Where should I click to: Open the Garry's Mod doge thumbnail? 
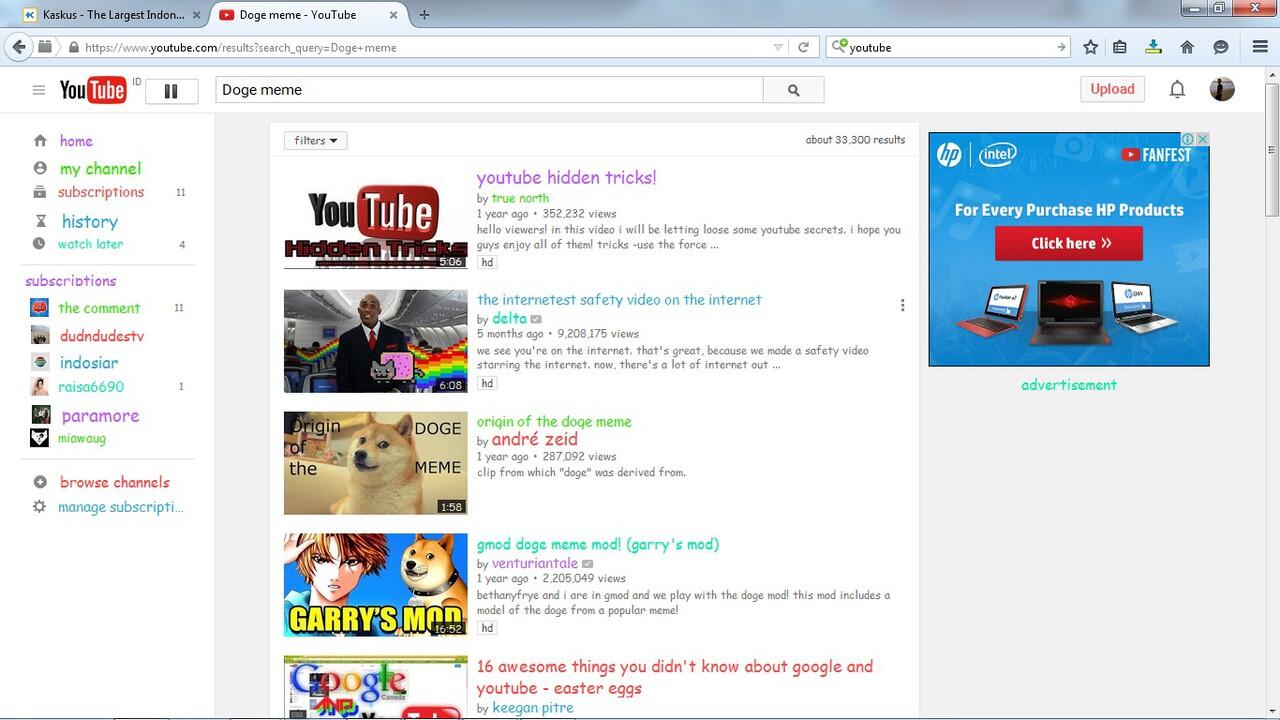coord(375,585)
